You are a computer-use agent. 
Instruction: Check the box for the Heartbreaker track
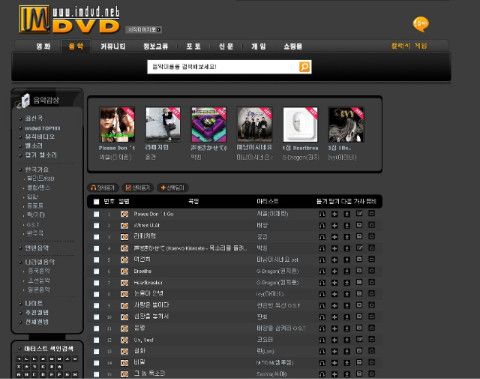96,283
